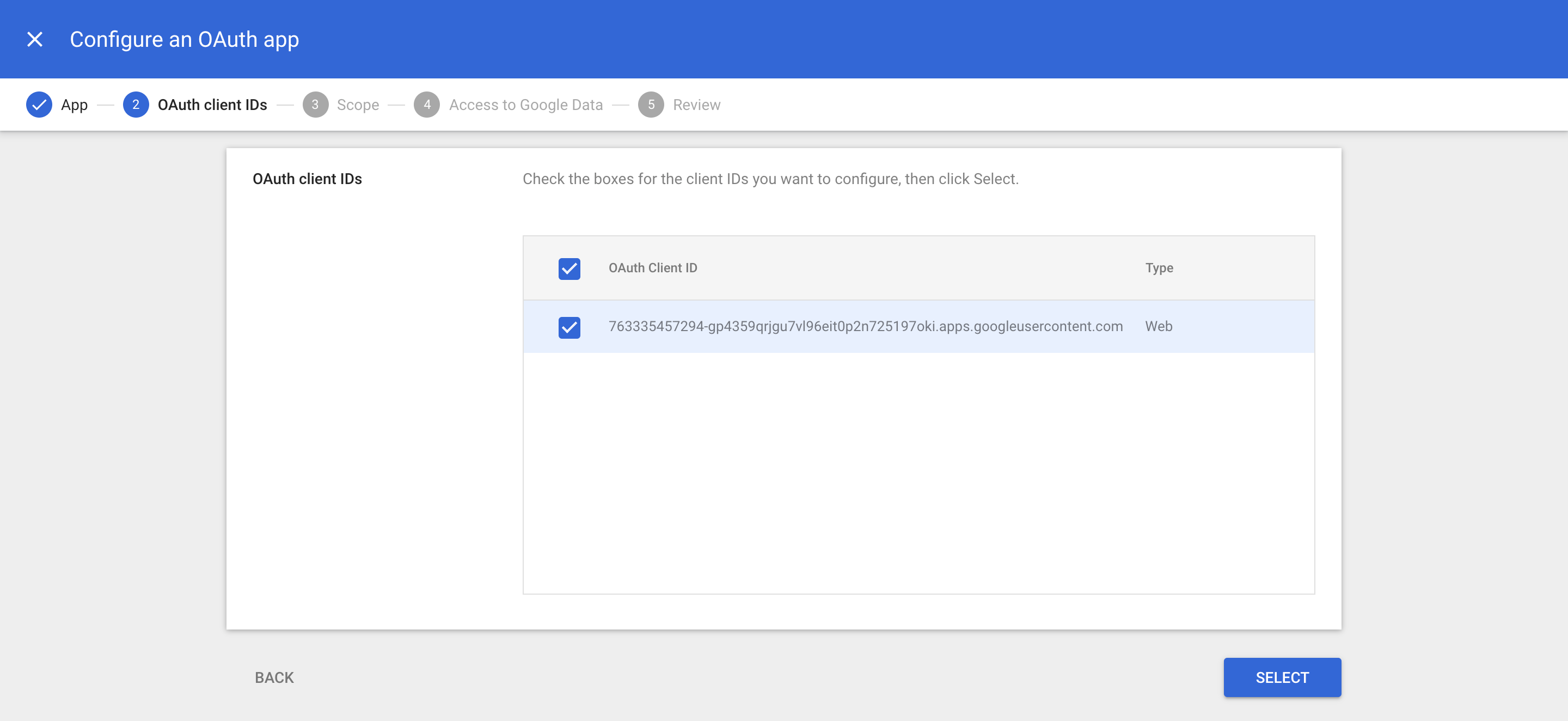The image size is (1568, 721).
Task: Toggle the select-all header checkbox
Action: click(x=569, y=268)
